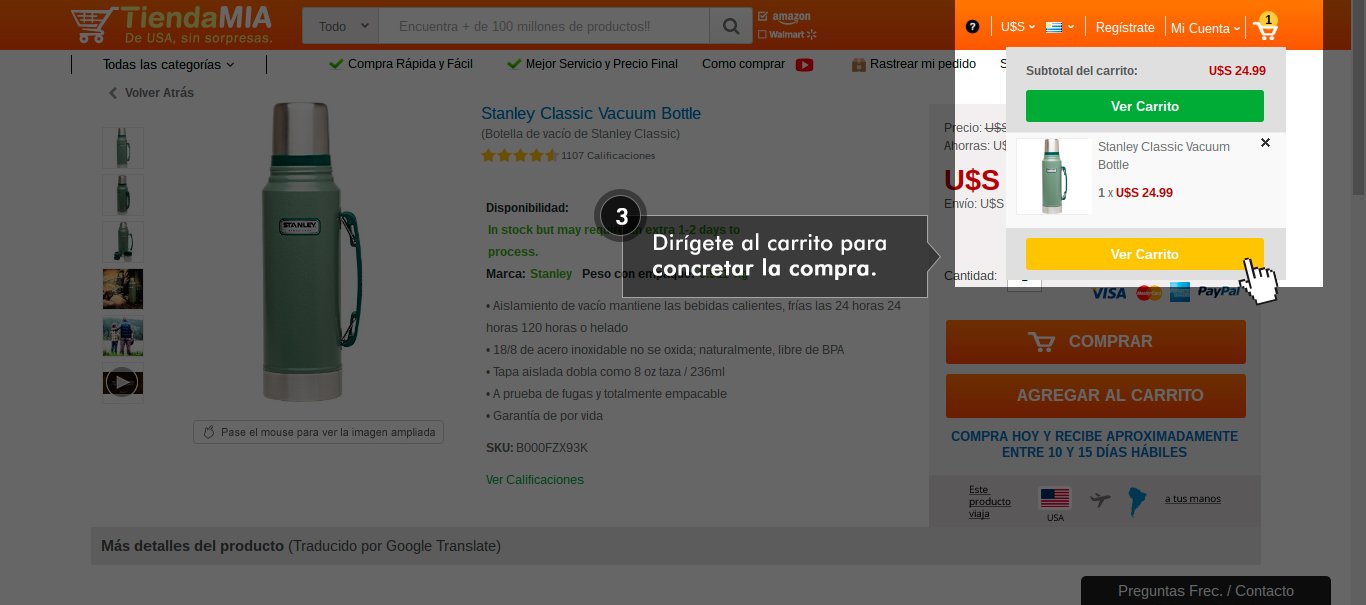Open Ver Calificaciones link
Screen dimensions: 1366x605
coord(534,480)
